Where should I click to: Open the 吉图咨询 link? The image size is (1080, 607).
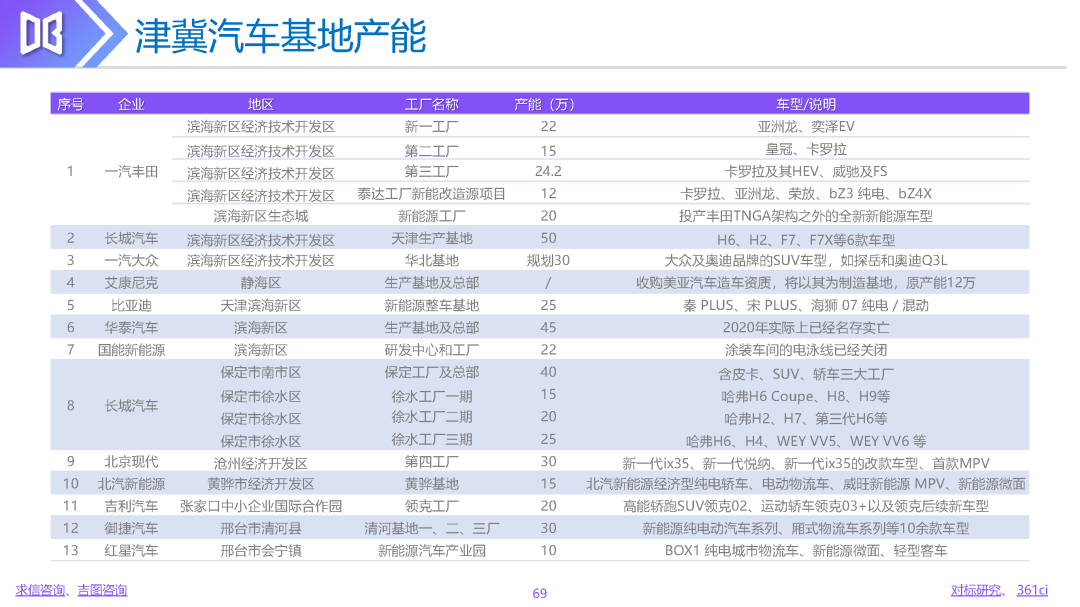tap(102, 590)
